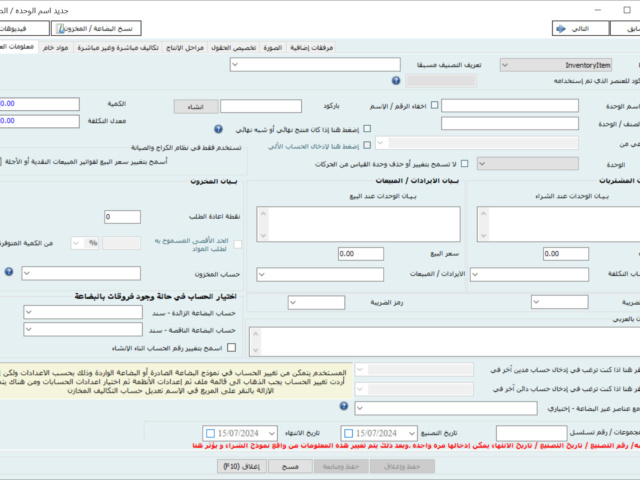Click the purchase price 0.00 field
This screenshot has height=480, width=640.
coord(566,254)
